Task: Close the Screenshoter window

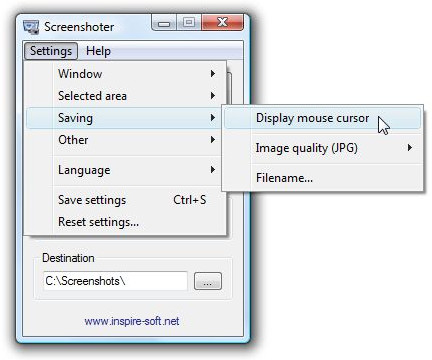Action: click(x=222, y=23)
